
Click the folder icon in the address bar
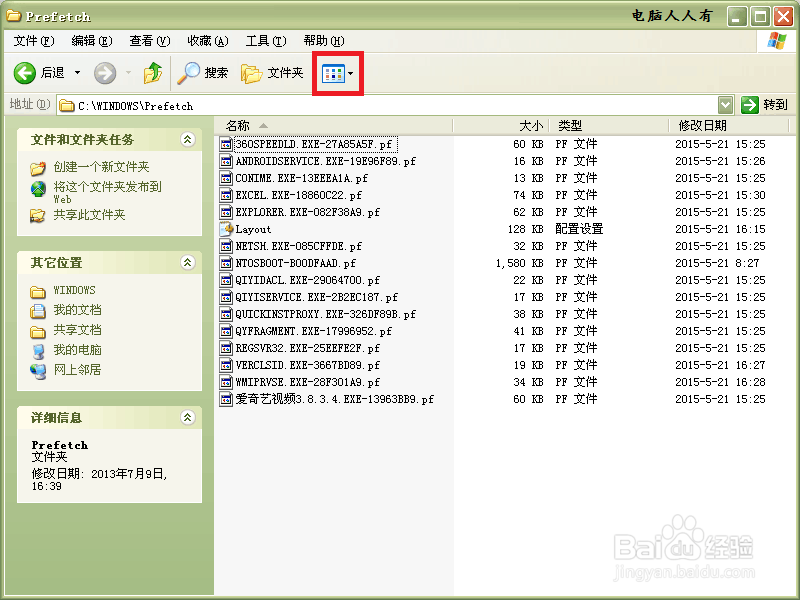click(x=66, y=106)
